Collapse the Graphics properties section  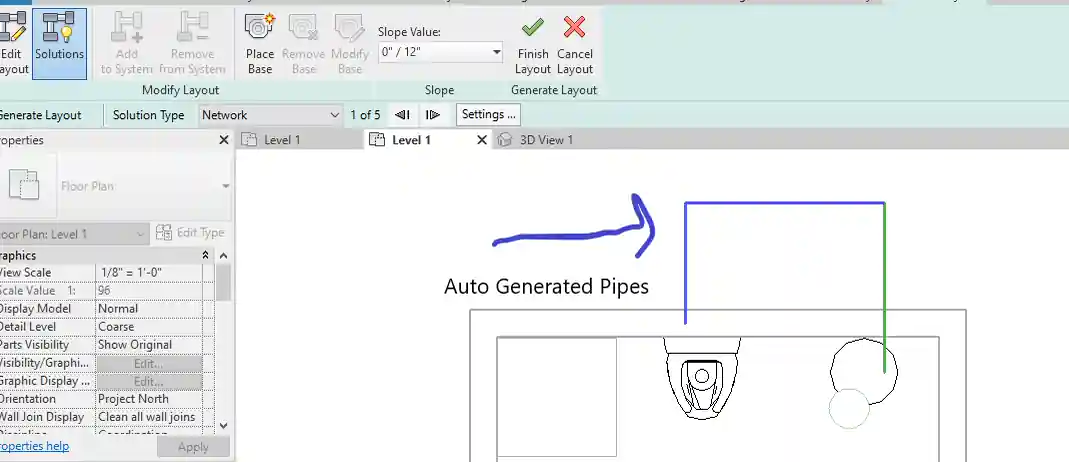pyautogui.click(x=206, y=255)
